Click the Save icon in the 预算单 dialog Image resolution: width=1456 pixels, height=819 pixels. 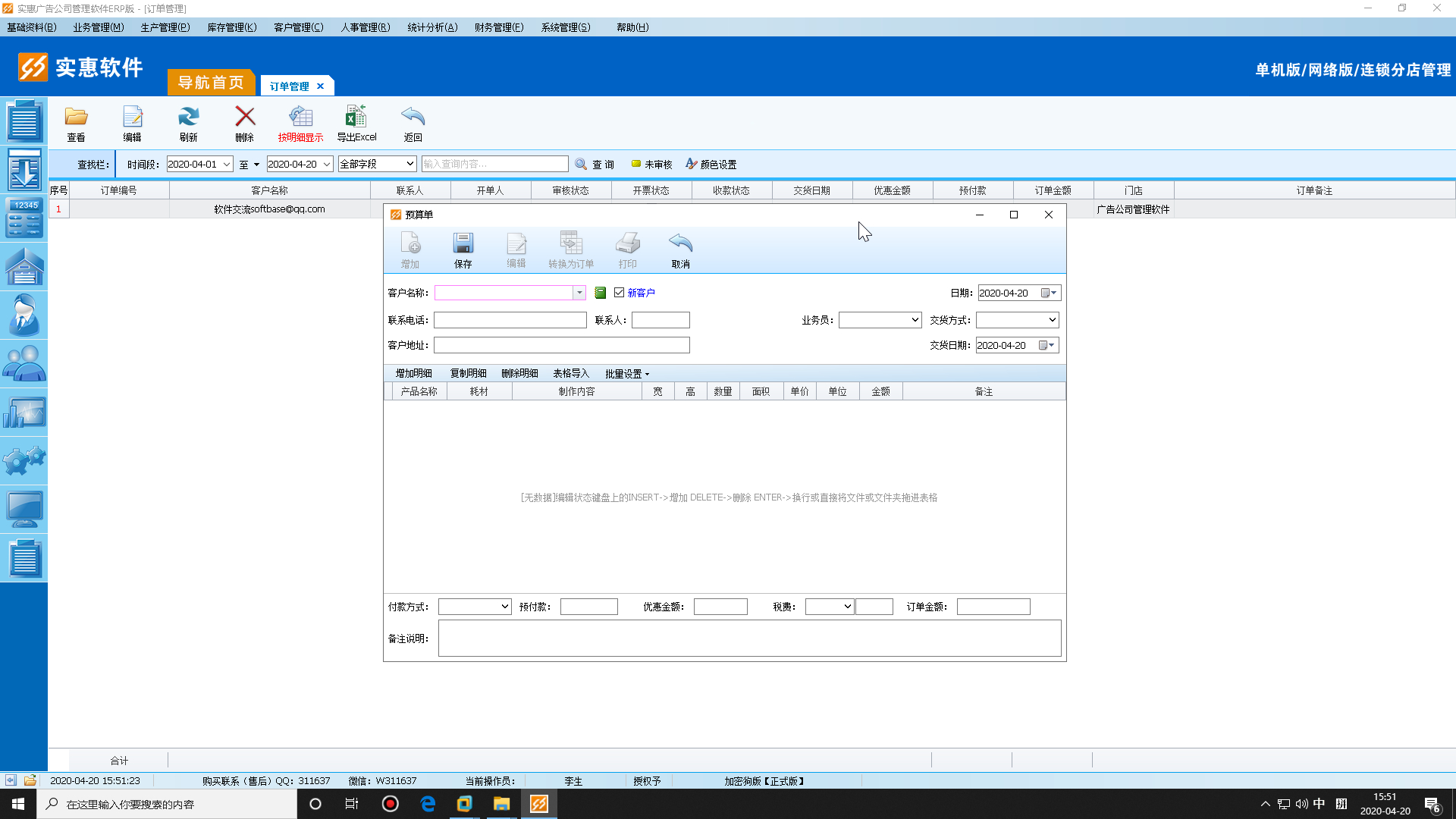tap(463, 244)
